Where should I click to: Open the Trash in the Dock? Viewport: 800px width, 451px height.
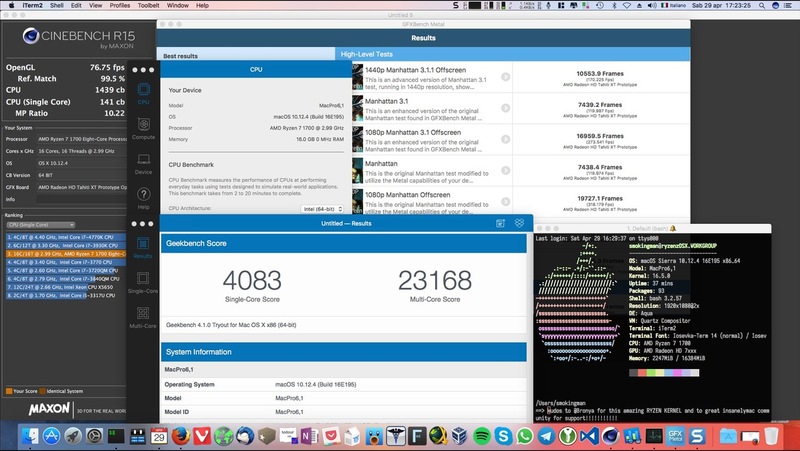pos(771,436)
